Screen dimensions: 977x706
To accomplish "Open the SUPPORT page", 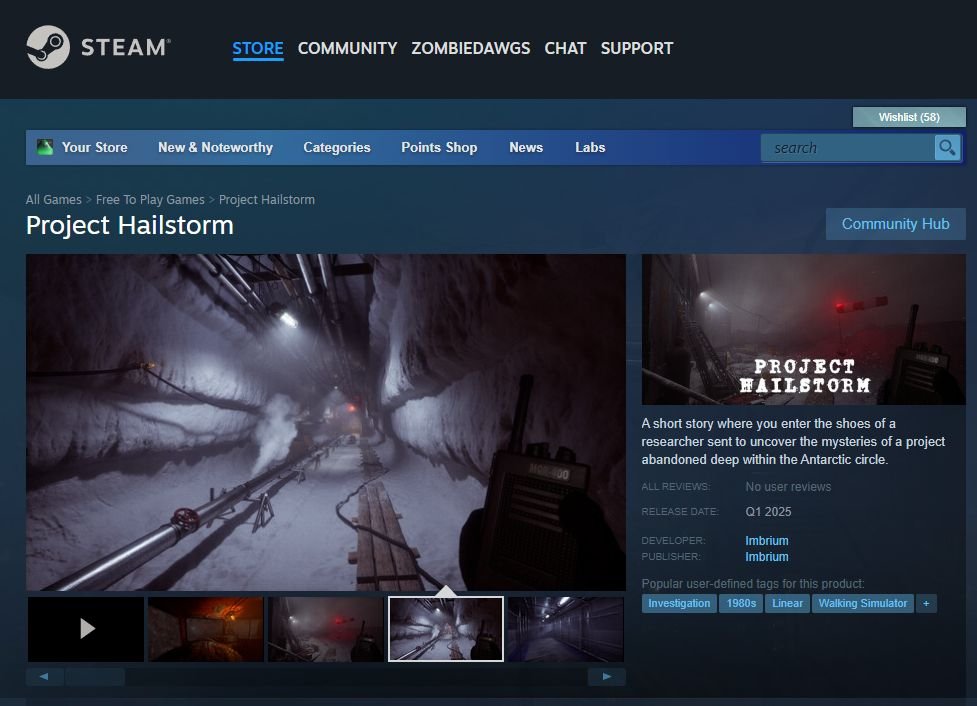I will [x=637, y=48].
